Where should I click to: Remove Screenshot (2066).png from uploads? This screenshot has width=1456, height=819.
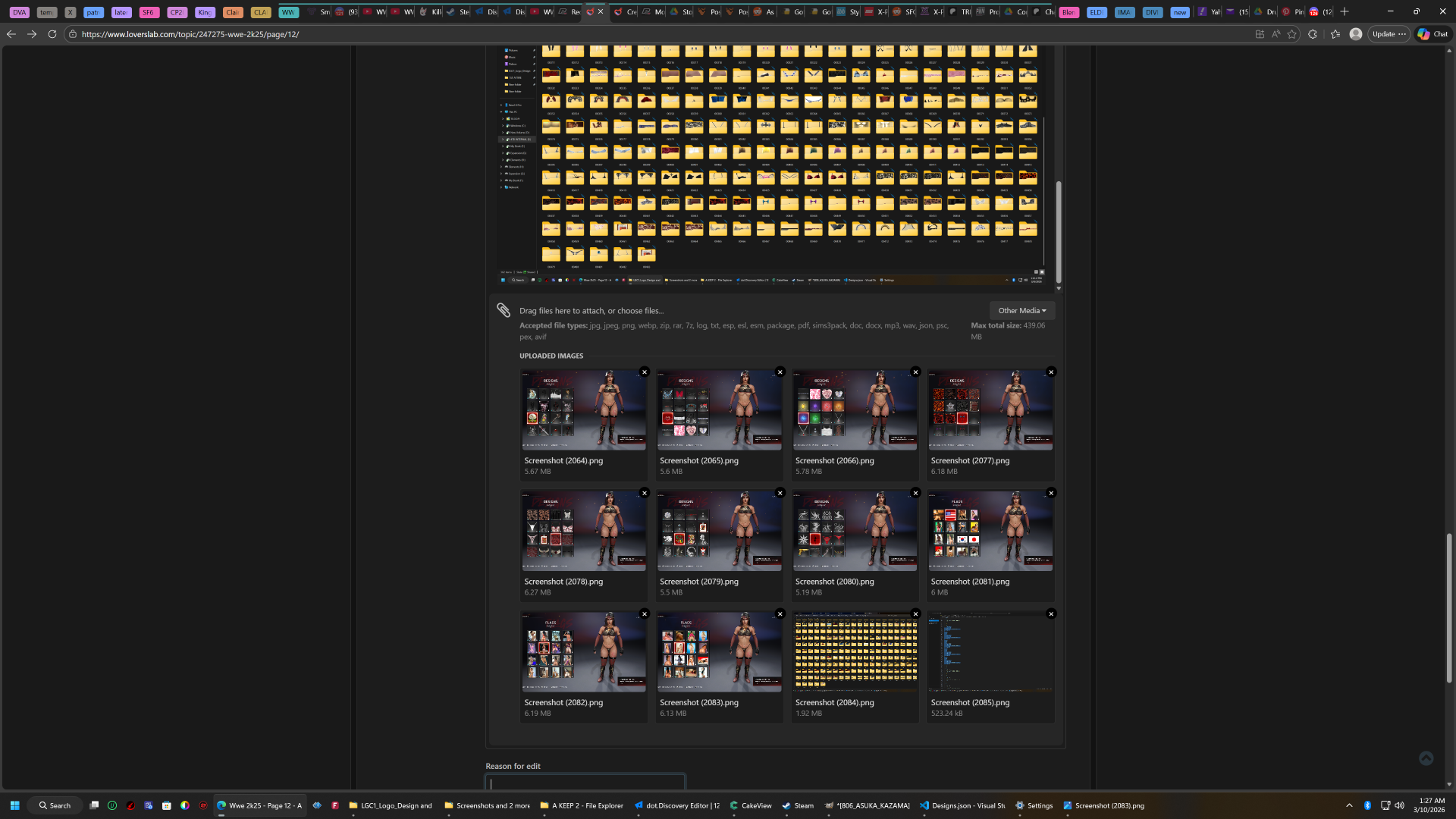tap(915, 372)
